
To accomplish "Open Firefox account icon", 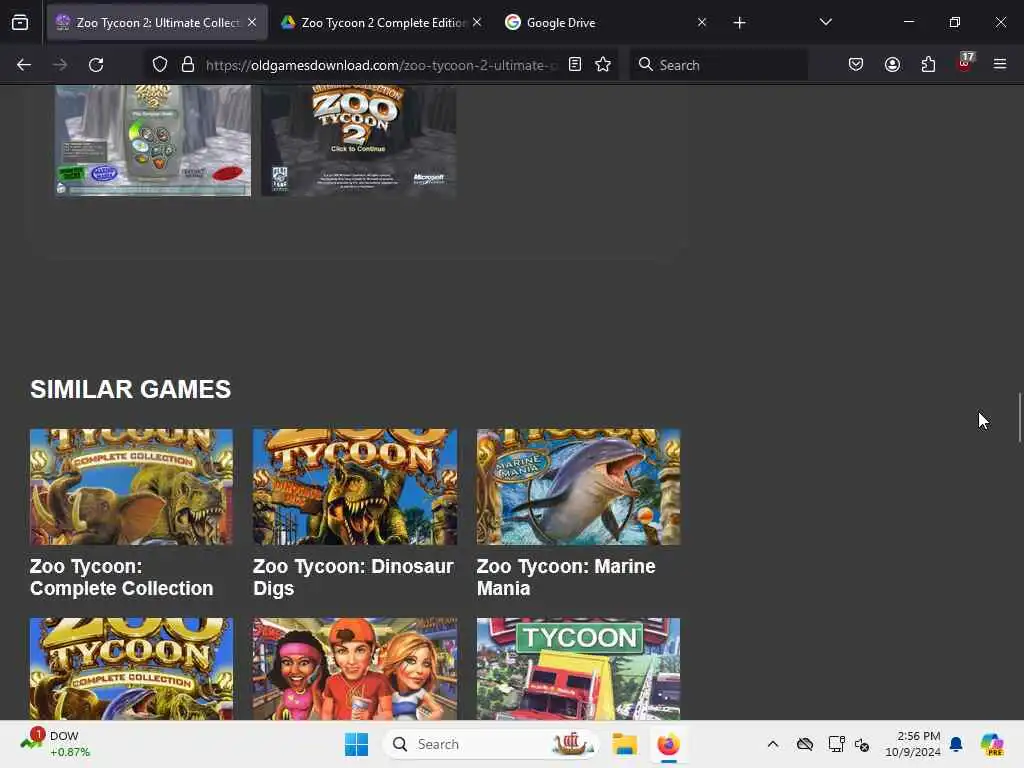I will (x=892, y=65).
